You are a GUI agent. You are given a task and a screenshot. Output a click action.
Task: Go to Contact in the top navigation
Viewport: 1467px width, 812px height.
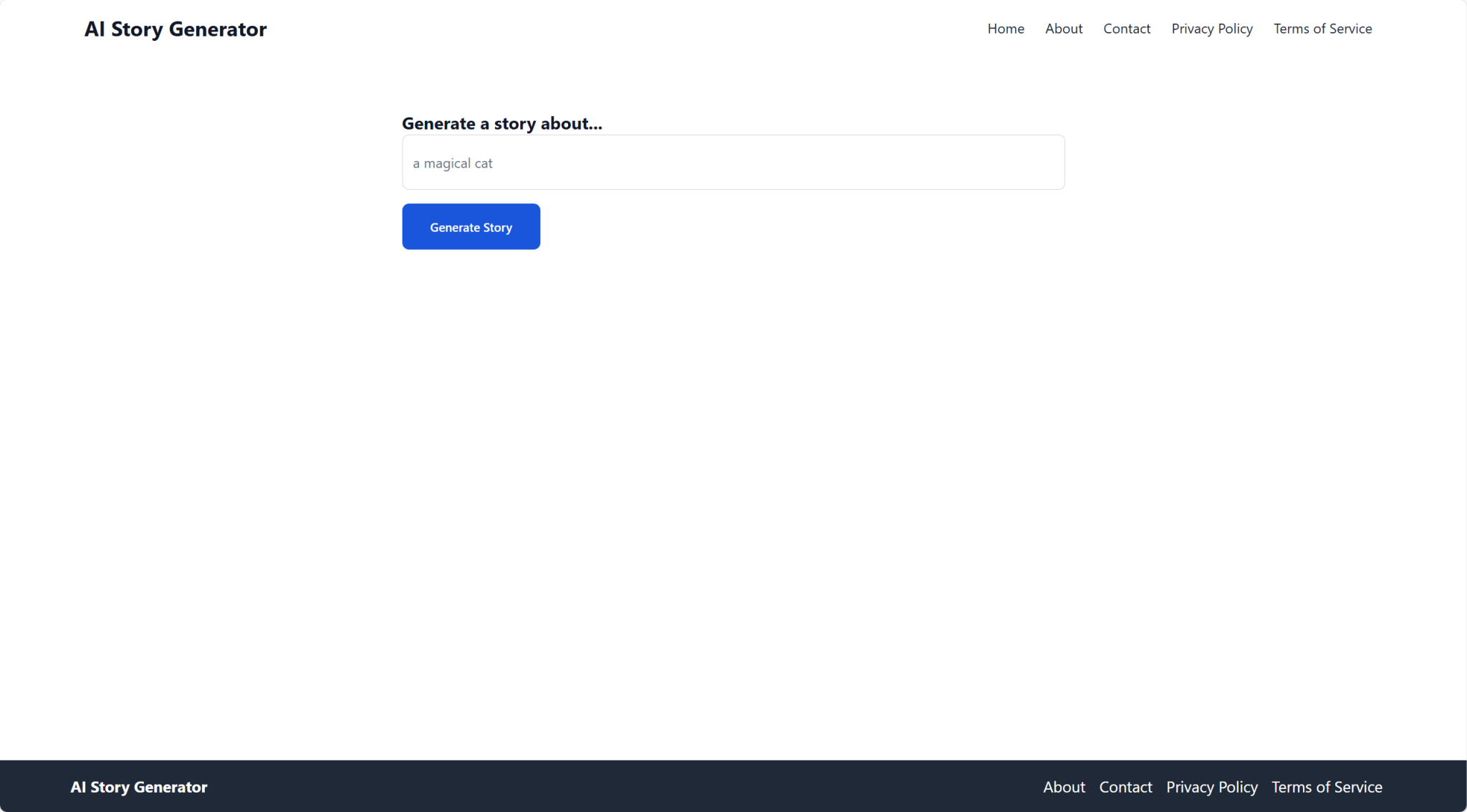coord(1127,29)
